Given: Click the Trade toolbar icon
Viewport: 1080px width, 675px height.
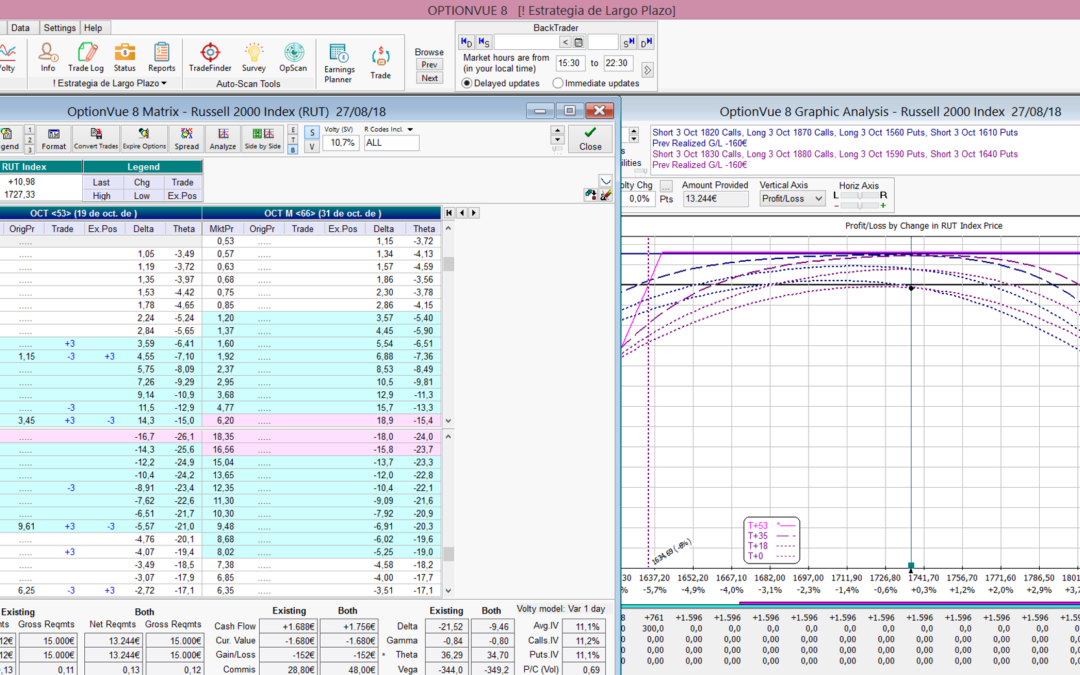Looking at the screenshot, I should [380, 63].
